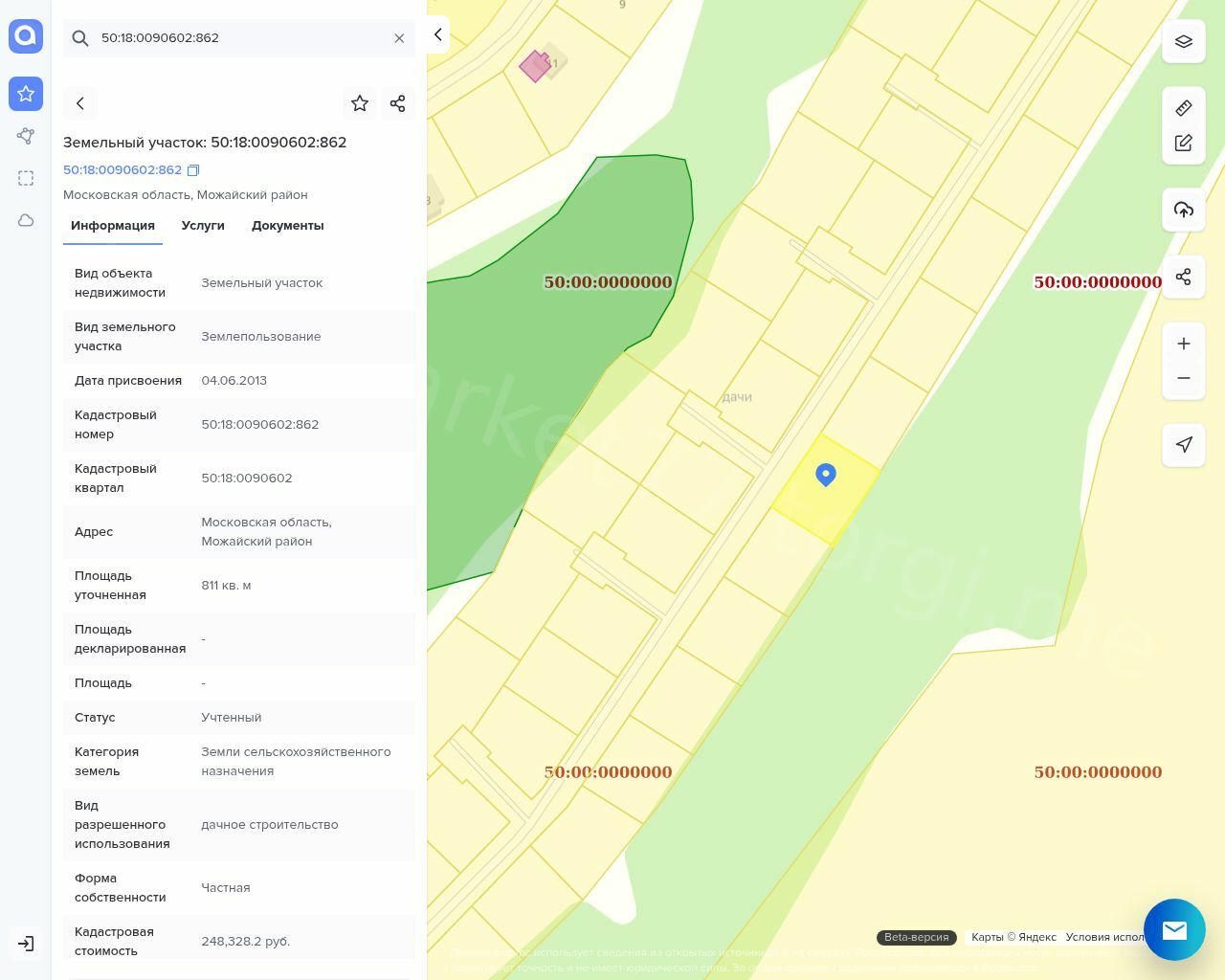Copy the cadastral number to clipboard

coord(193,170)
